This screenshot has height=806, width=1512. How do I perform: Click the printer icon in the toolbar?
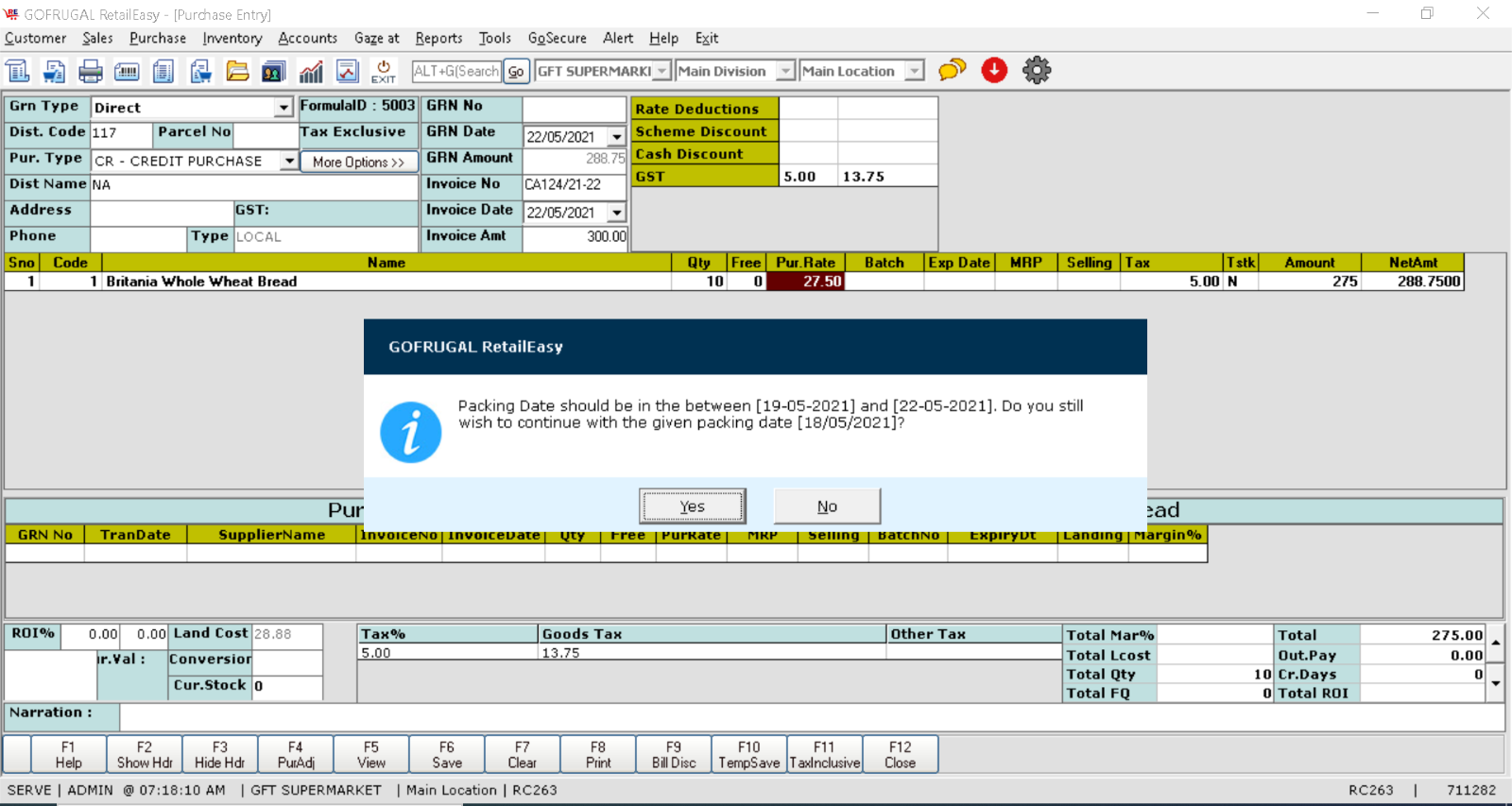(91, 71)
